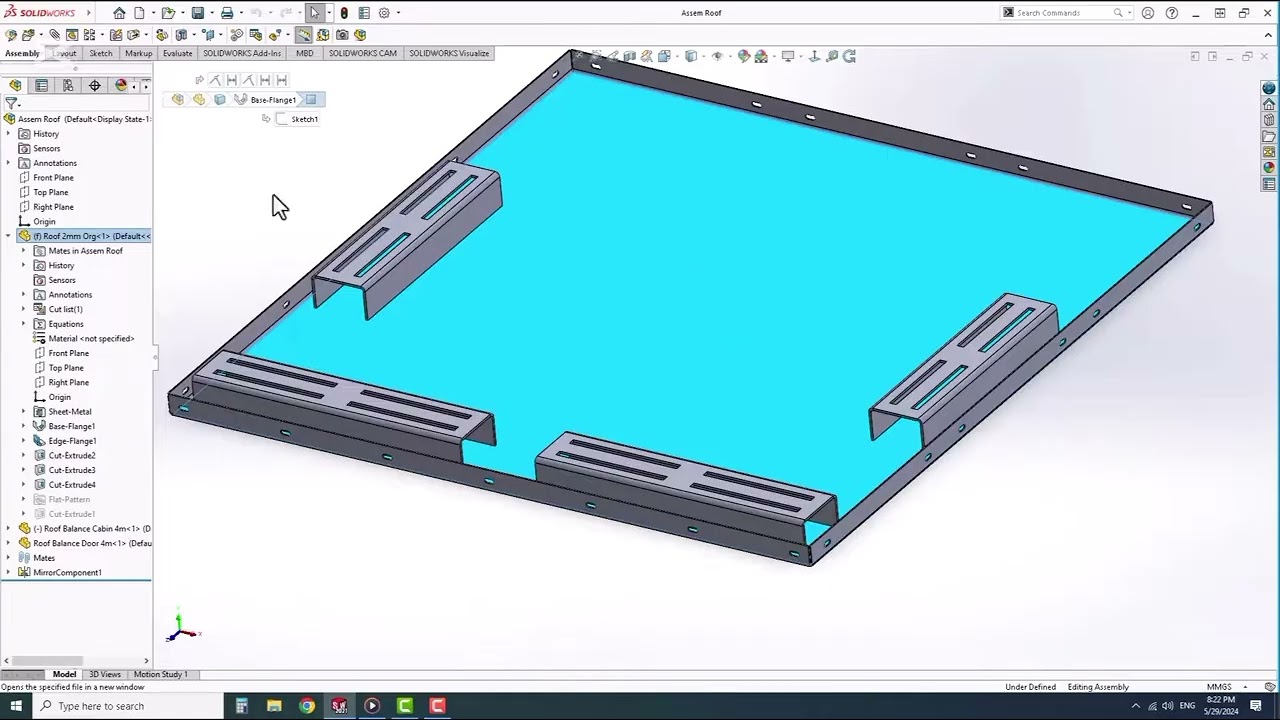
Task: Open View Settings monitor icon
Action: [x=788, y=57]
